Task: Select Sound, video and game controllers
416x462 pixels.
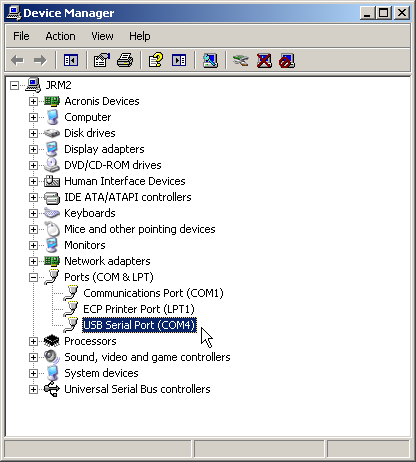Action: coord(147,357)
